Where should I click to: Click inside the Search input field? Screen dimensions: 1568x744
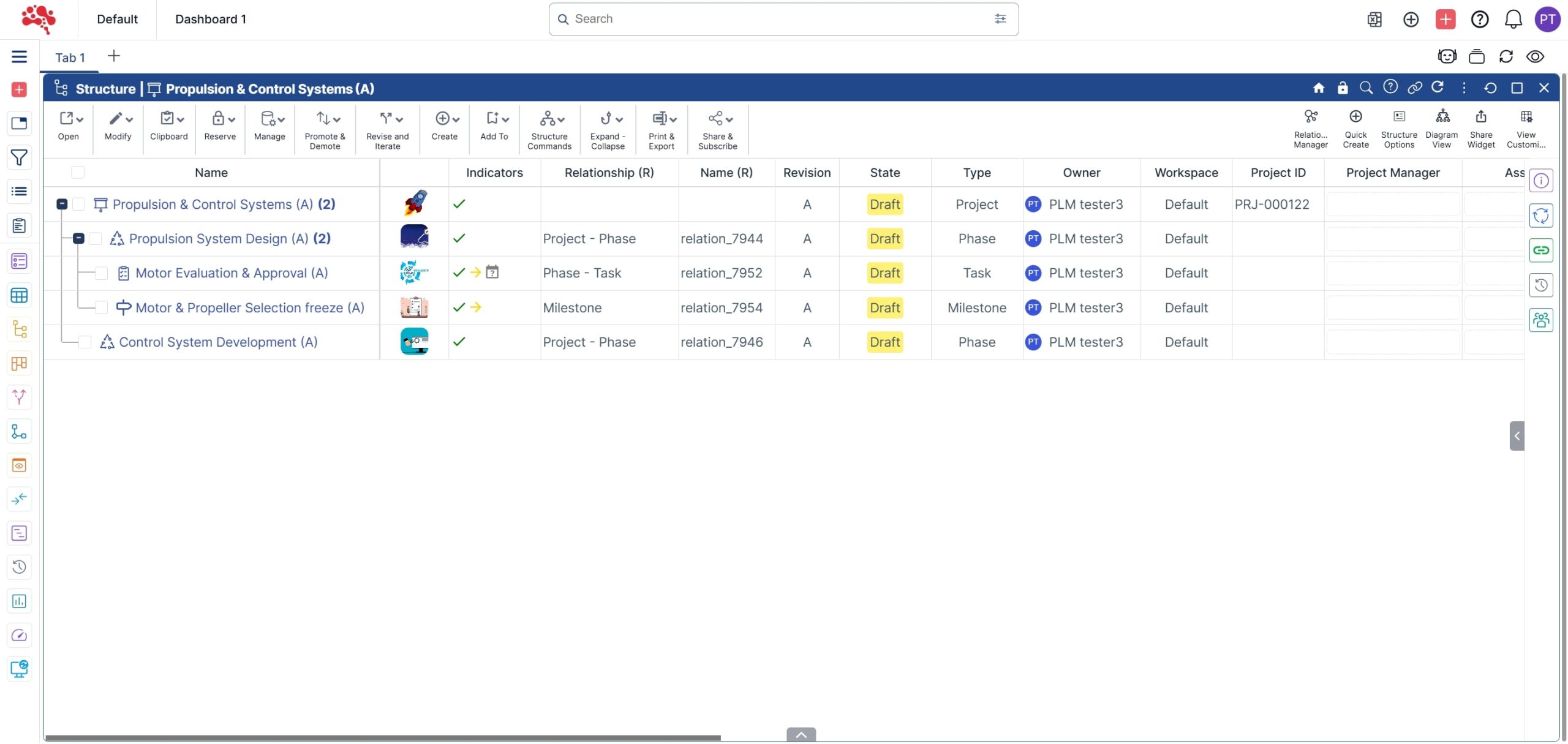coord(778,20)
